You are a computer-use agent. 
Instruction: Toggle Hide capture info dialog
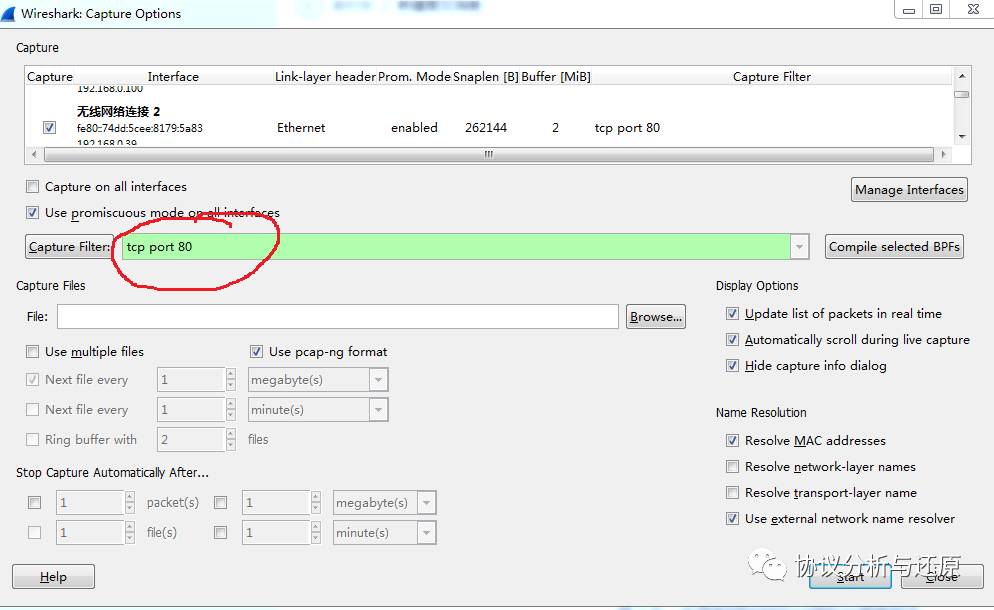pyautogui.click(x=732, y=365)
